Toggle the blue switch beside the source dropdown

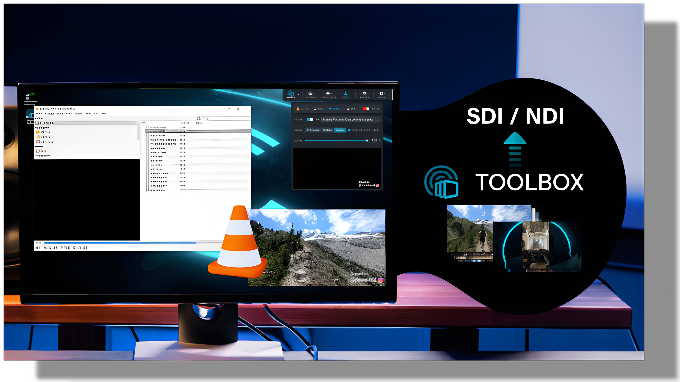click(310, 119)
